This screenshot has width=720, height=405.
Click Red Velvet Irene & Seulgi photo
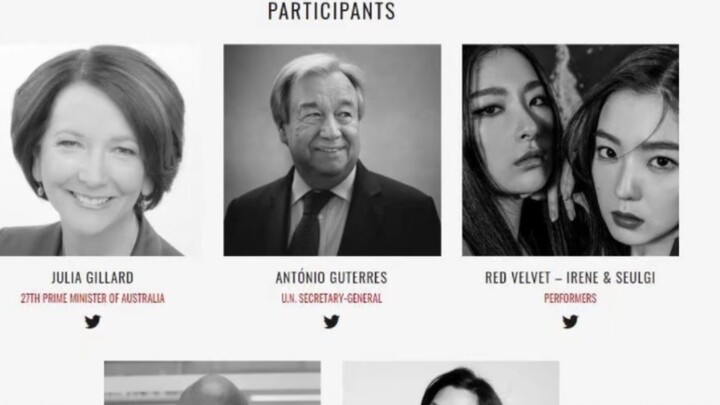[570, 150]
